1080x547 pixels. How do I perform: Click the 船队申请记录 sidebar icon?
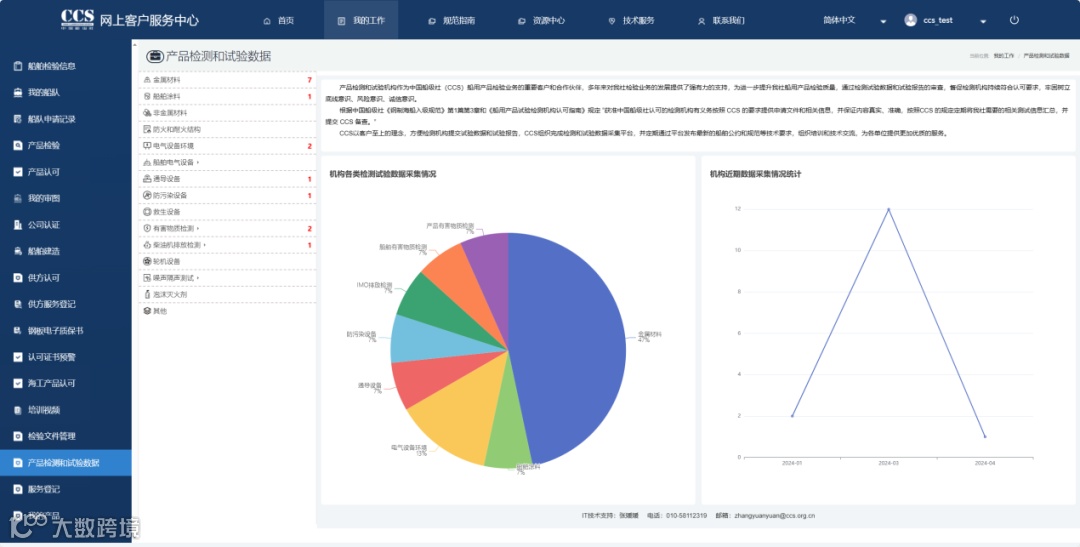(19, 119)
